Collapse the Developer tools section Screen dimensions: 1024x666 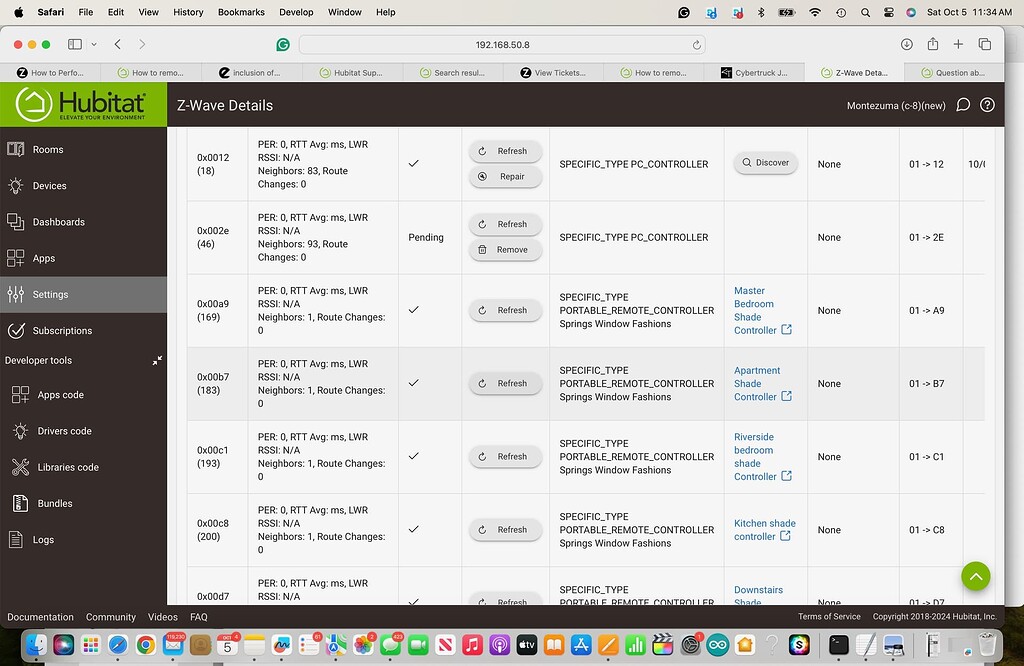(x=157, y=361)
